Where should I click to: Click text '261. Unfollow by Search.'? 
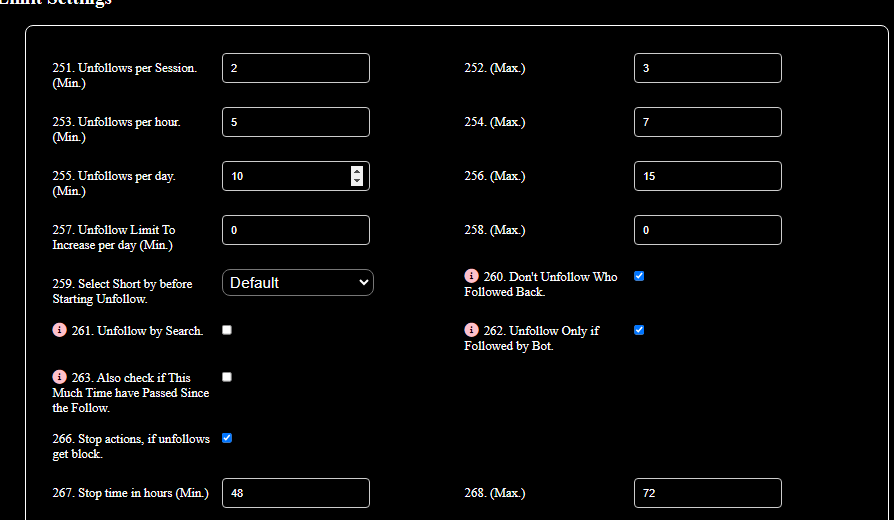click(x=137, y=331)
